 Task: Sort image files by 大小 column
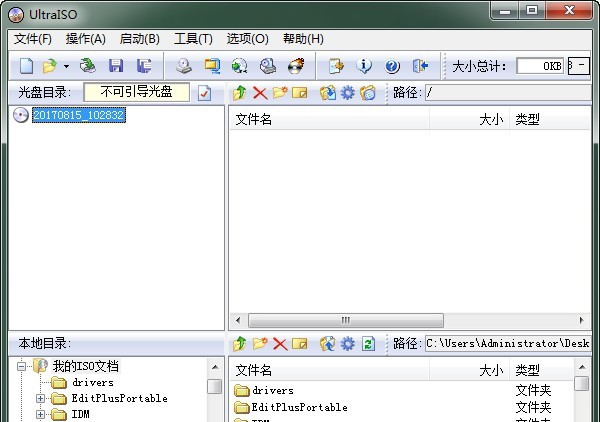(469, 119)
